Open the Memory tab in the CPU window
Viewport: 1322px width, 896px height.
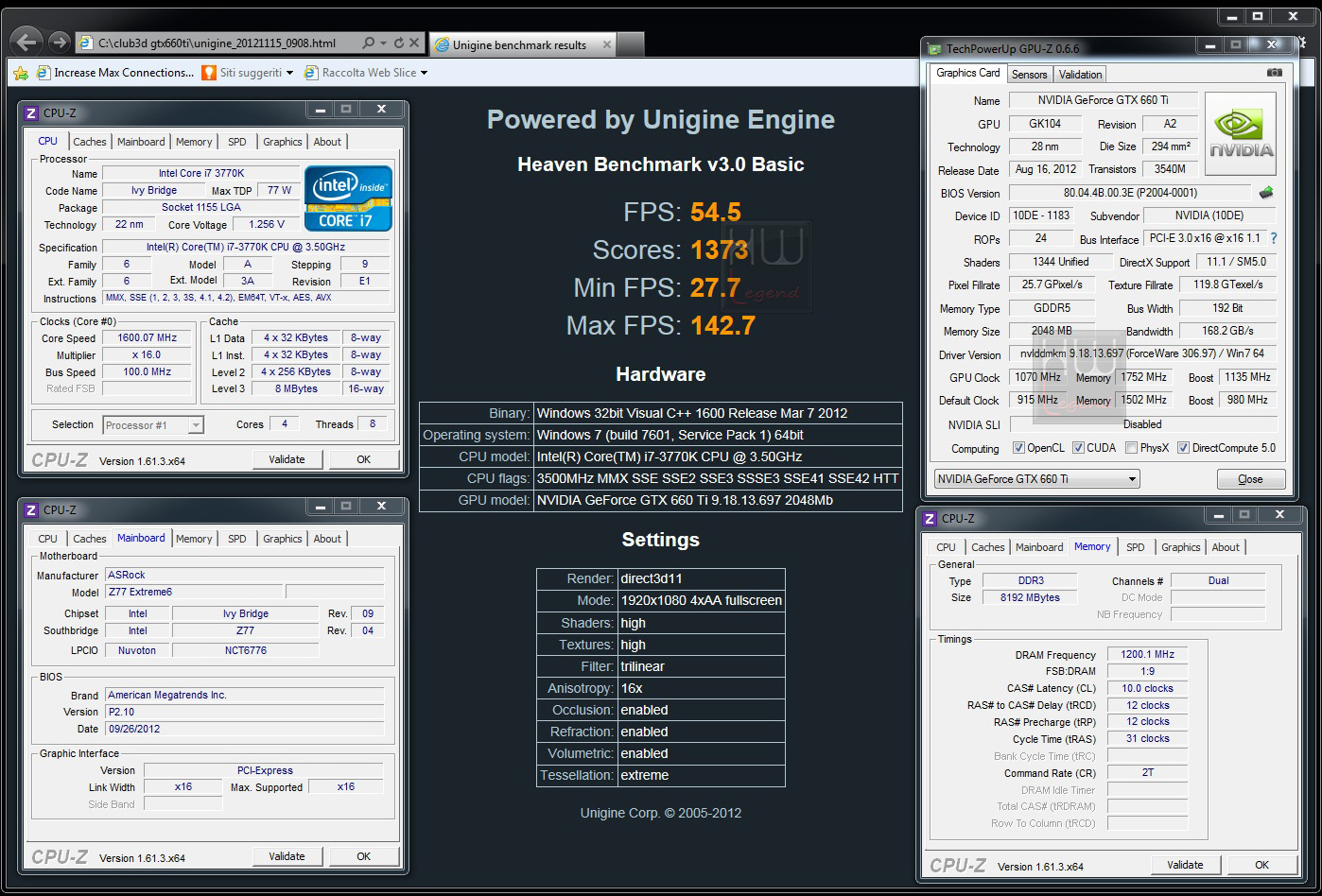point(194,142)
